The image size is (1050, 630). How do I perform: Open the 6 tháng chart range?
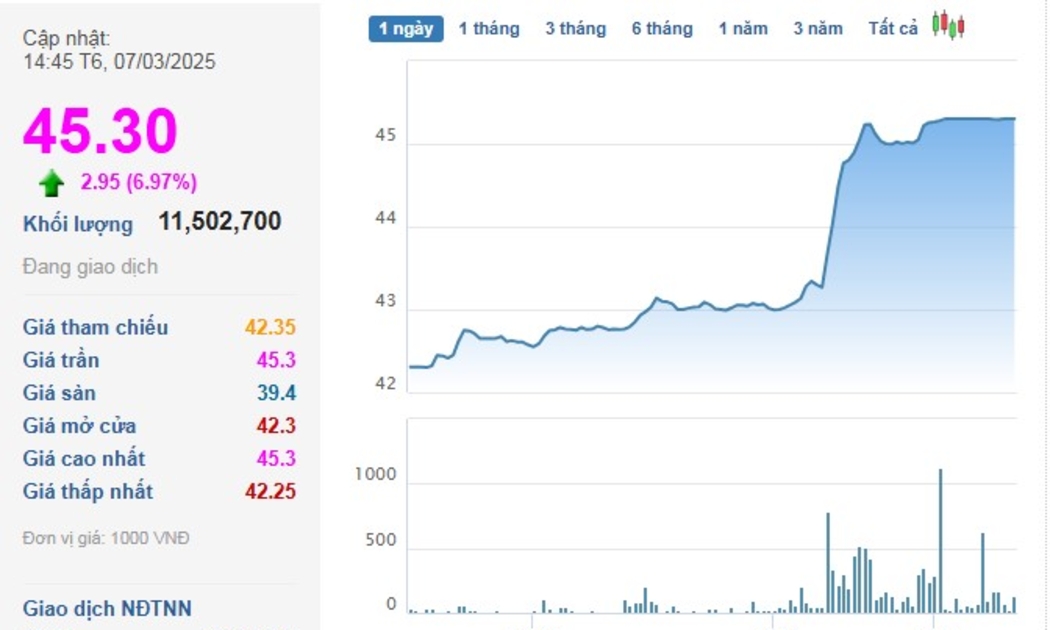pyautogui.click(x=661, y=29)
